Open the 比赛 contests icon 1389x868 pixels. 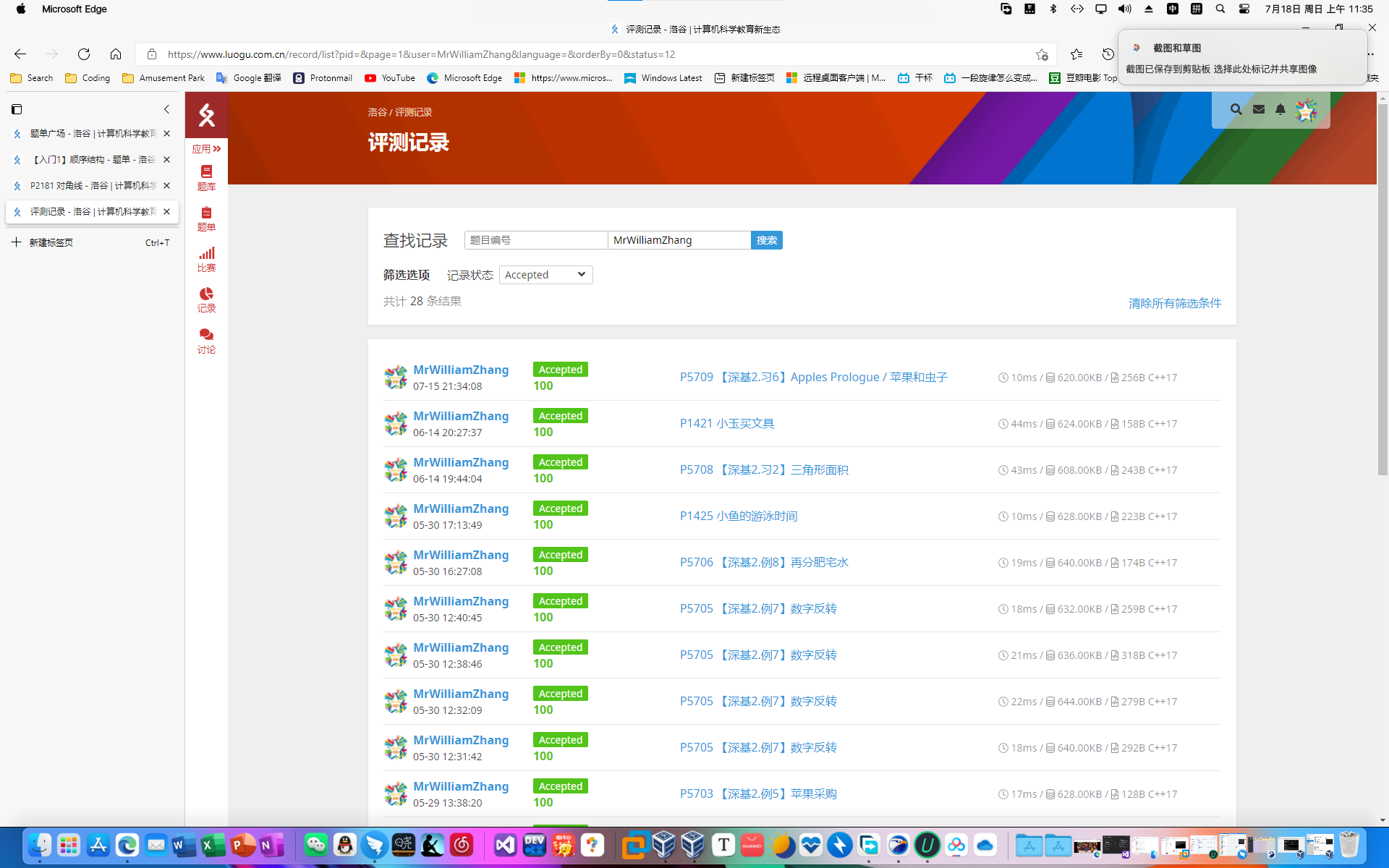coord(206,259)
